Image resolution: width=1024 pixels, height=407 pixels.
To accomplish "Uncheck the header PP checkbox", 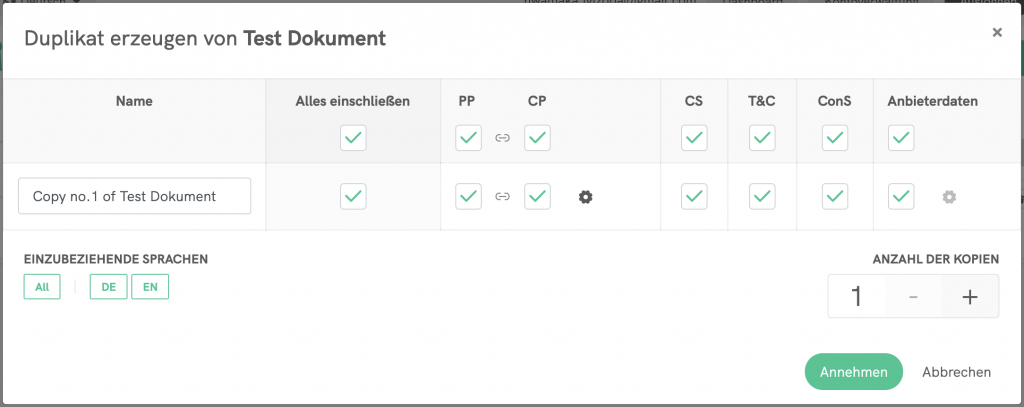I will tap(468, 137).
